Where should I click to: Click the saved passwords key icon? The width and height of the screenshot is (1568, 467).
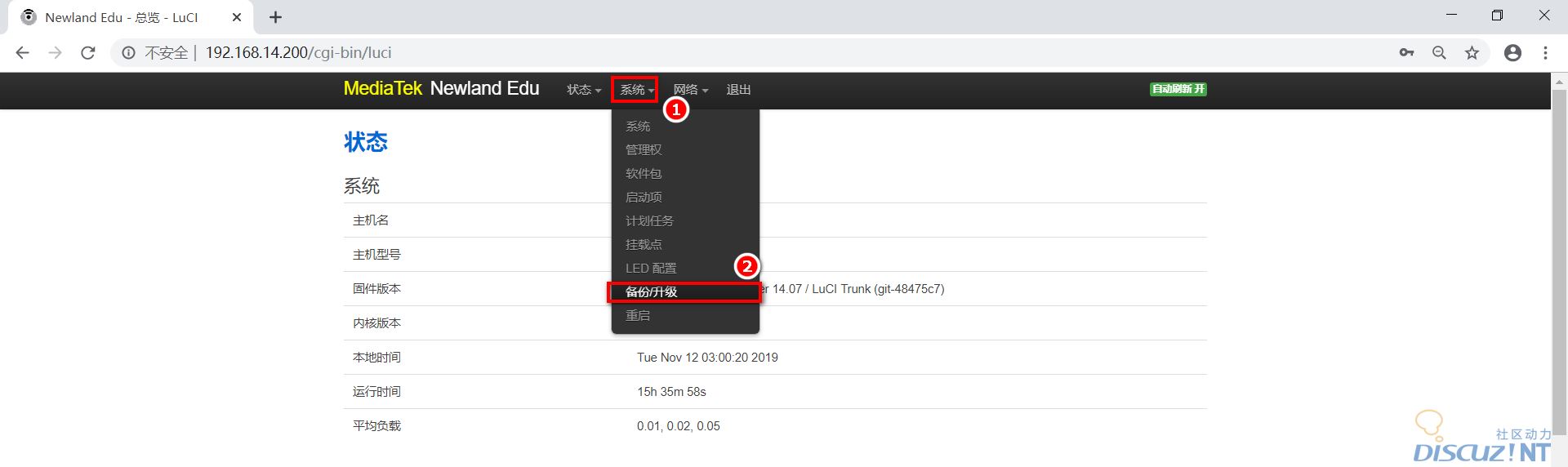1406,53
